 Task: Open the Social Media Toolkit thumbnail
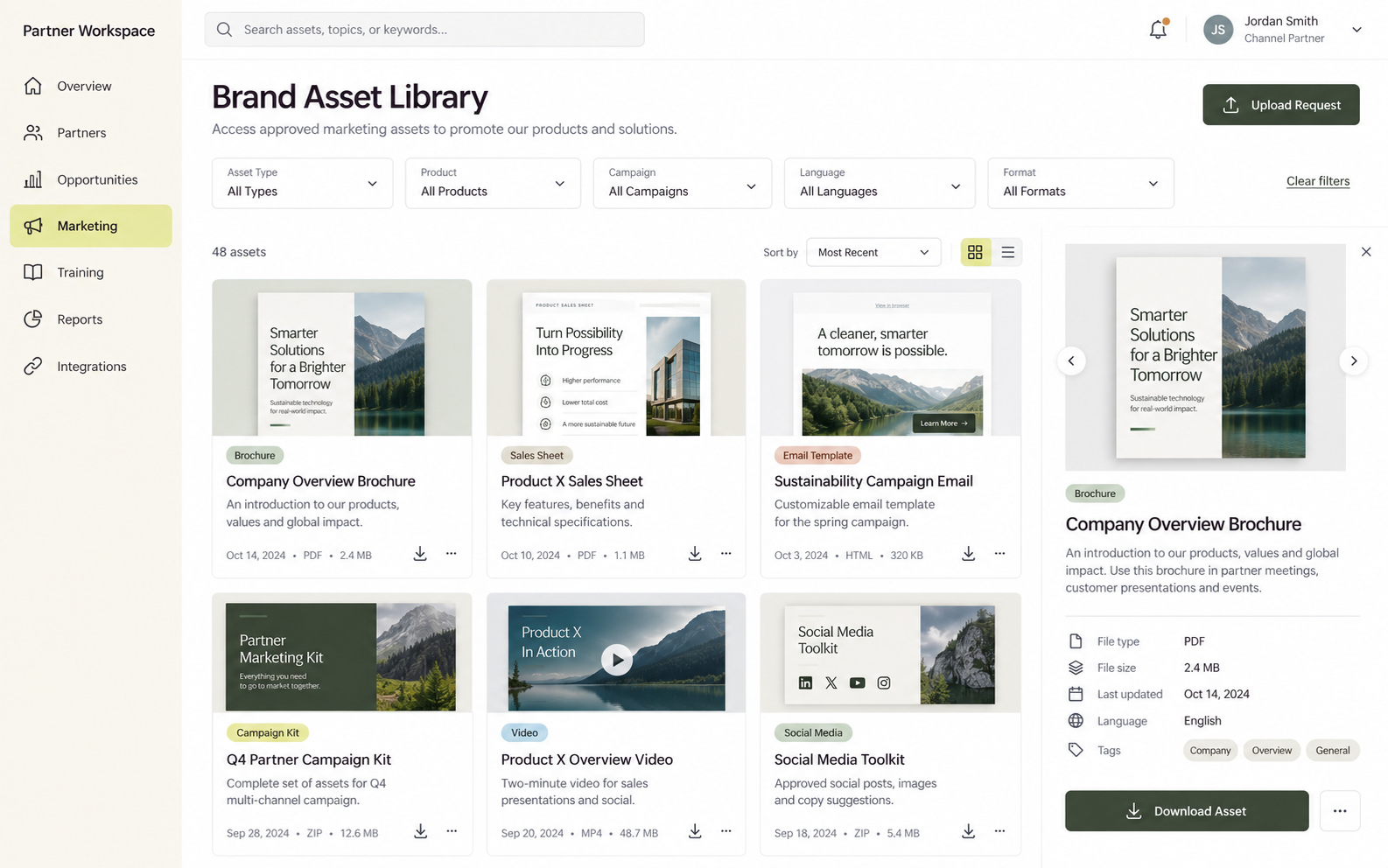coord(890,654)
